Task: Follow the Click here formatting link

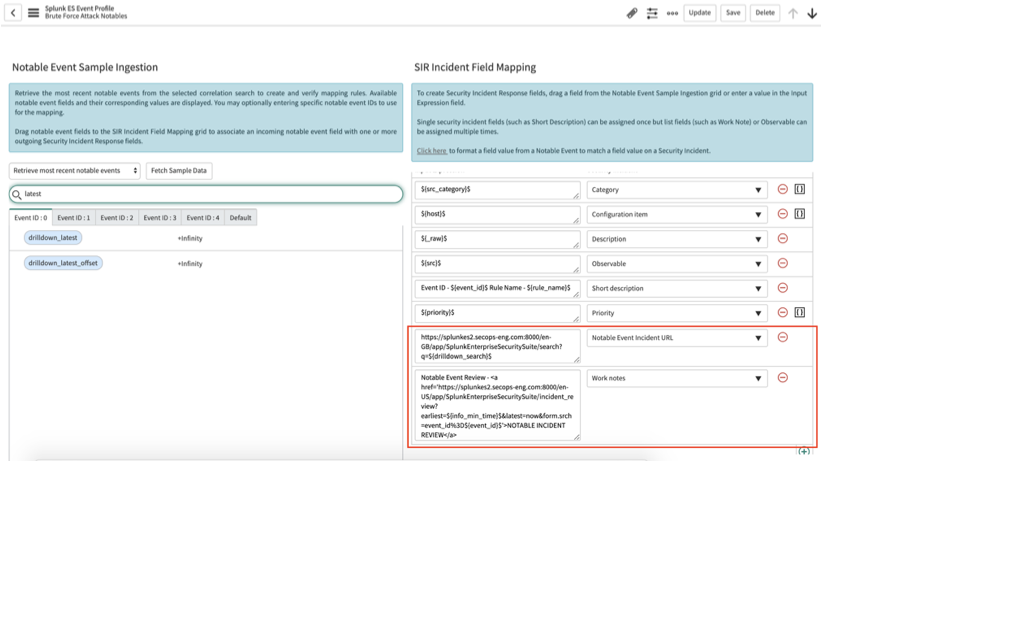Action: point(432,151)
